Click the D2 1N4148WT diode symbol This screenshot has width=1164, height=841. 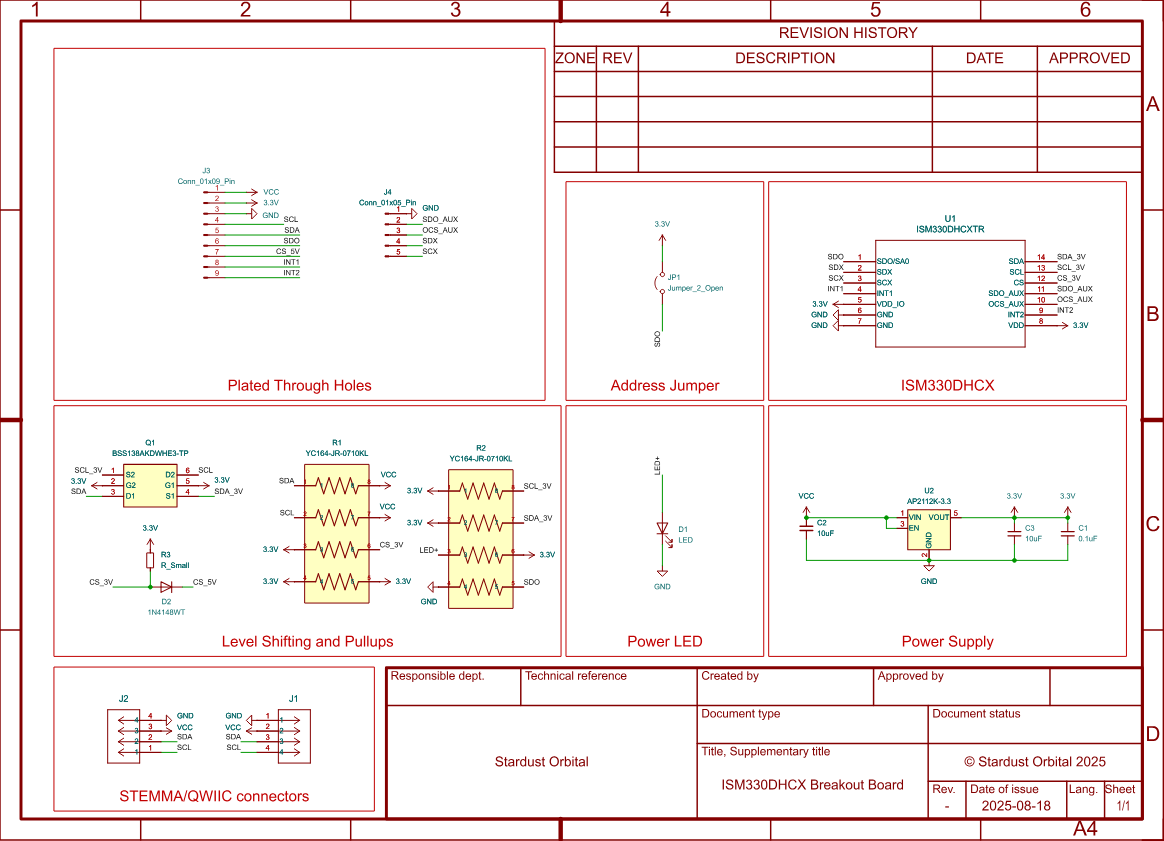(x=165, y=587)
